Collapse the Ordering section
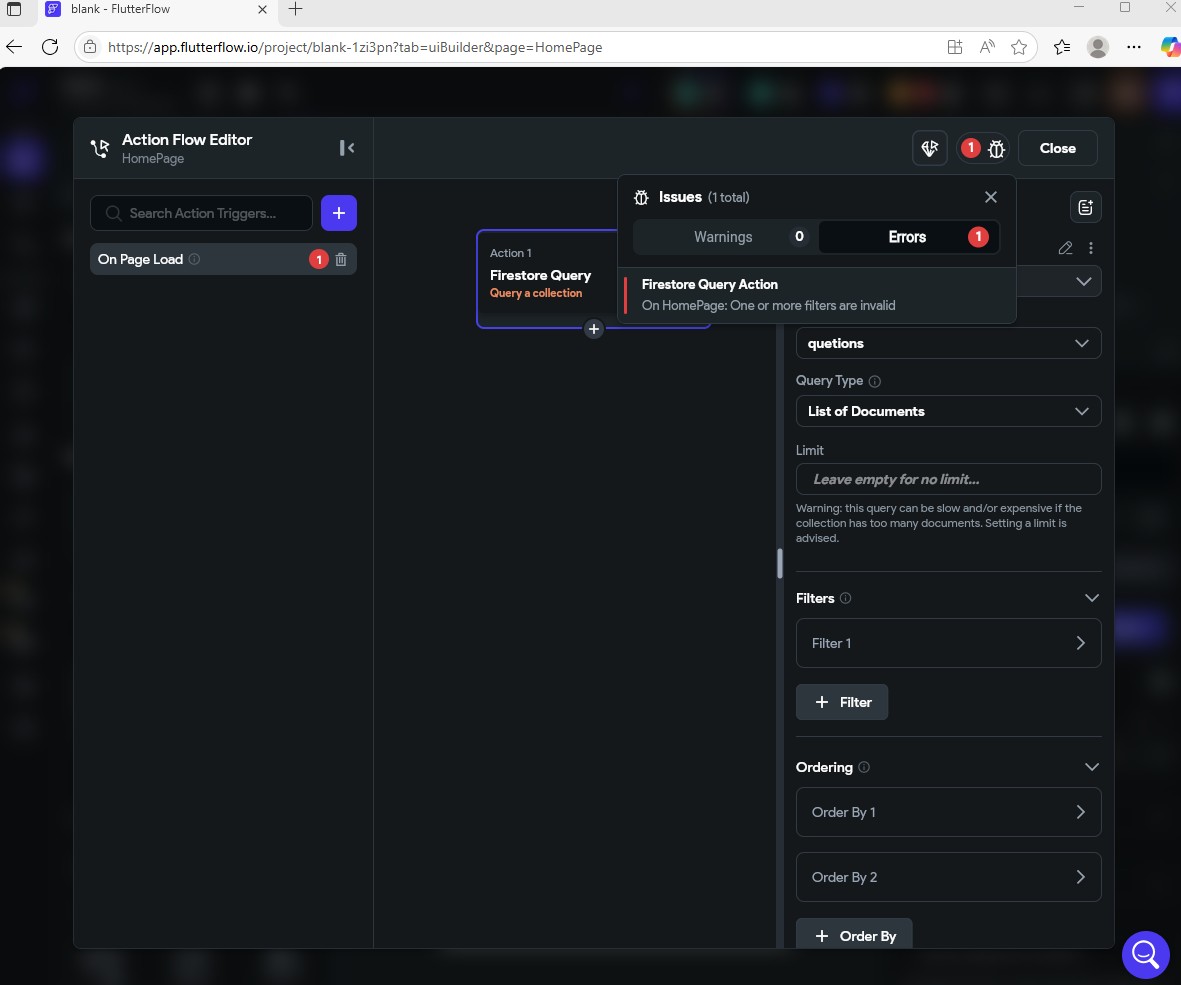1181x985 pixels. pyautogui.click(x=1091, y=767)
